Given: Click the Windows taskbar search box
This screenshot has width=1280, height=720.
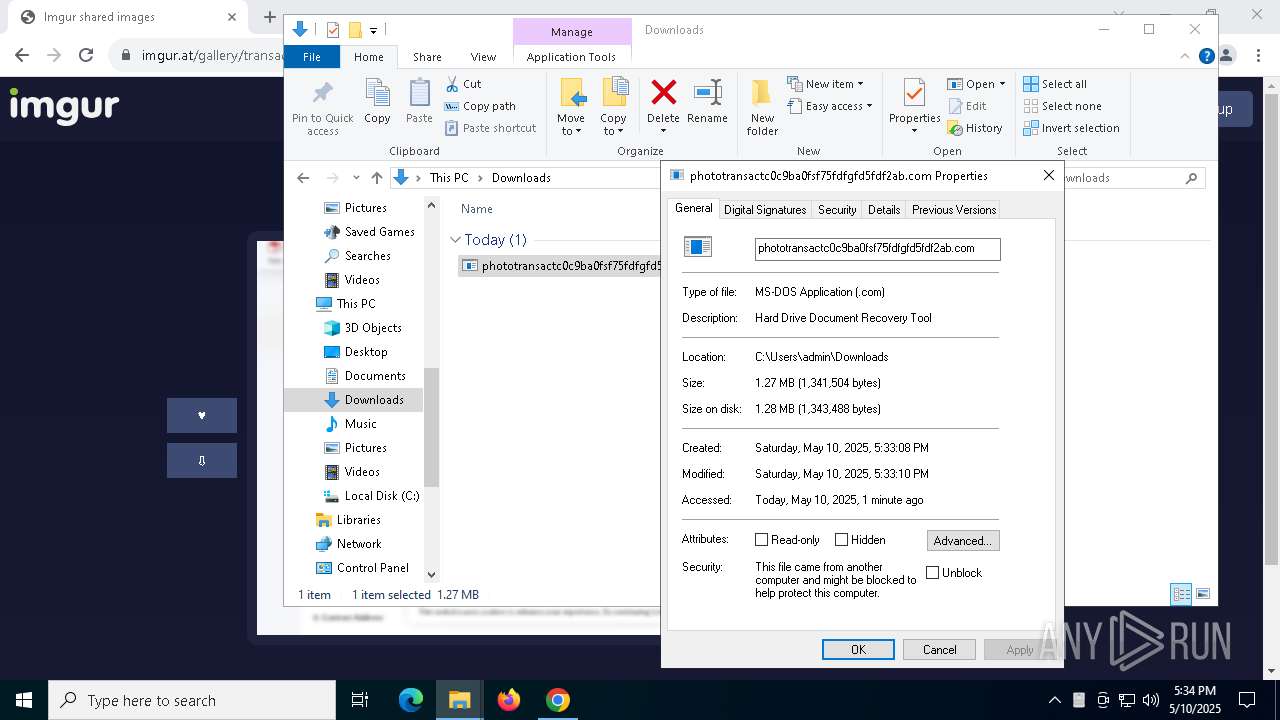Looking at the screenshot, I should [x=192, y=700].
